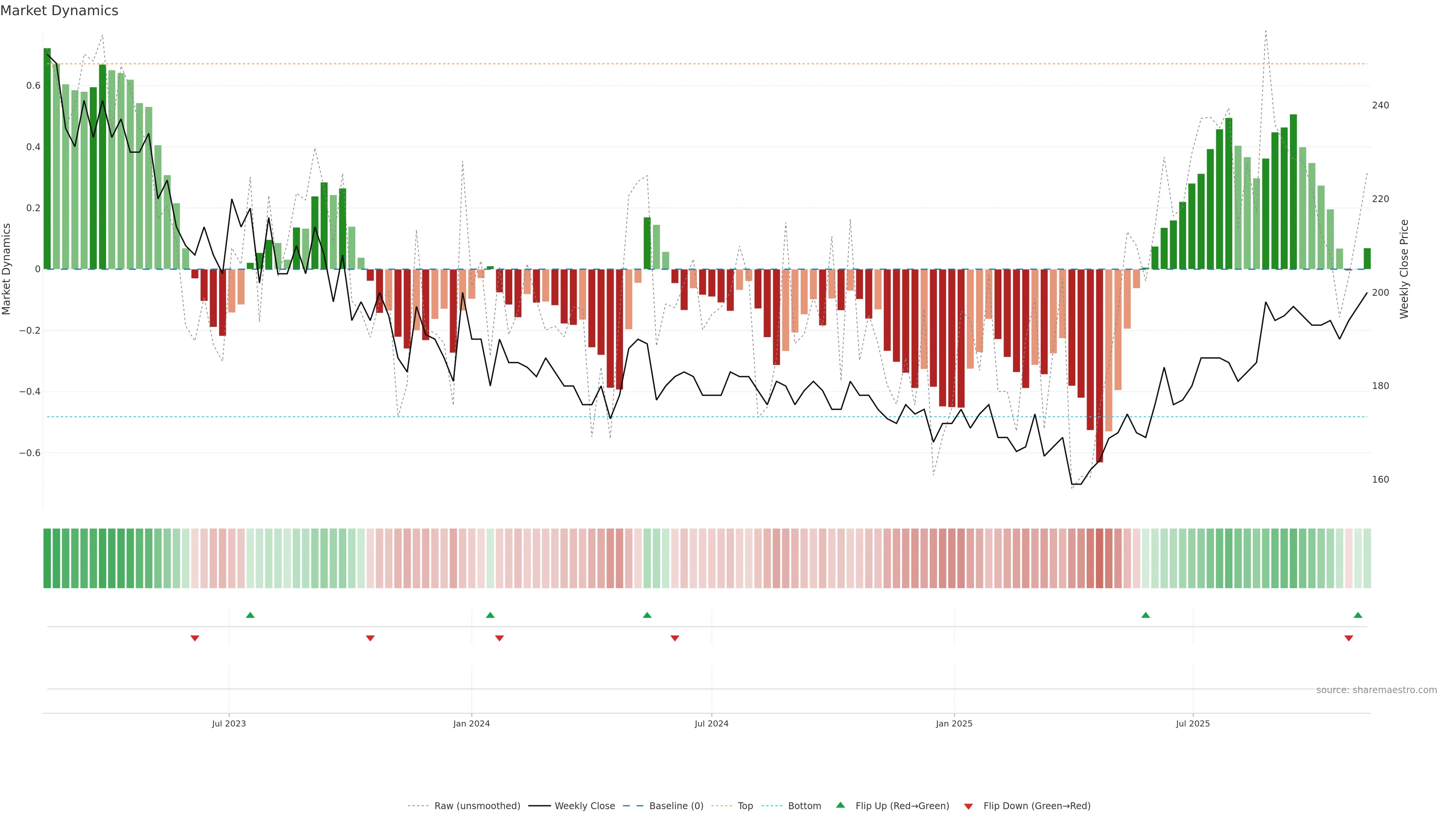Click the source: sharemaestro.com text

click(x=1376, y=690)
